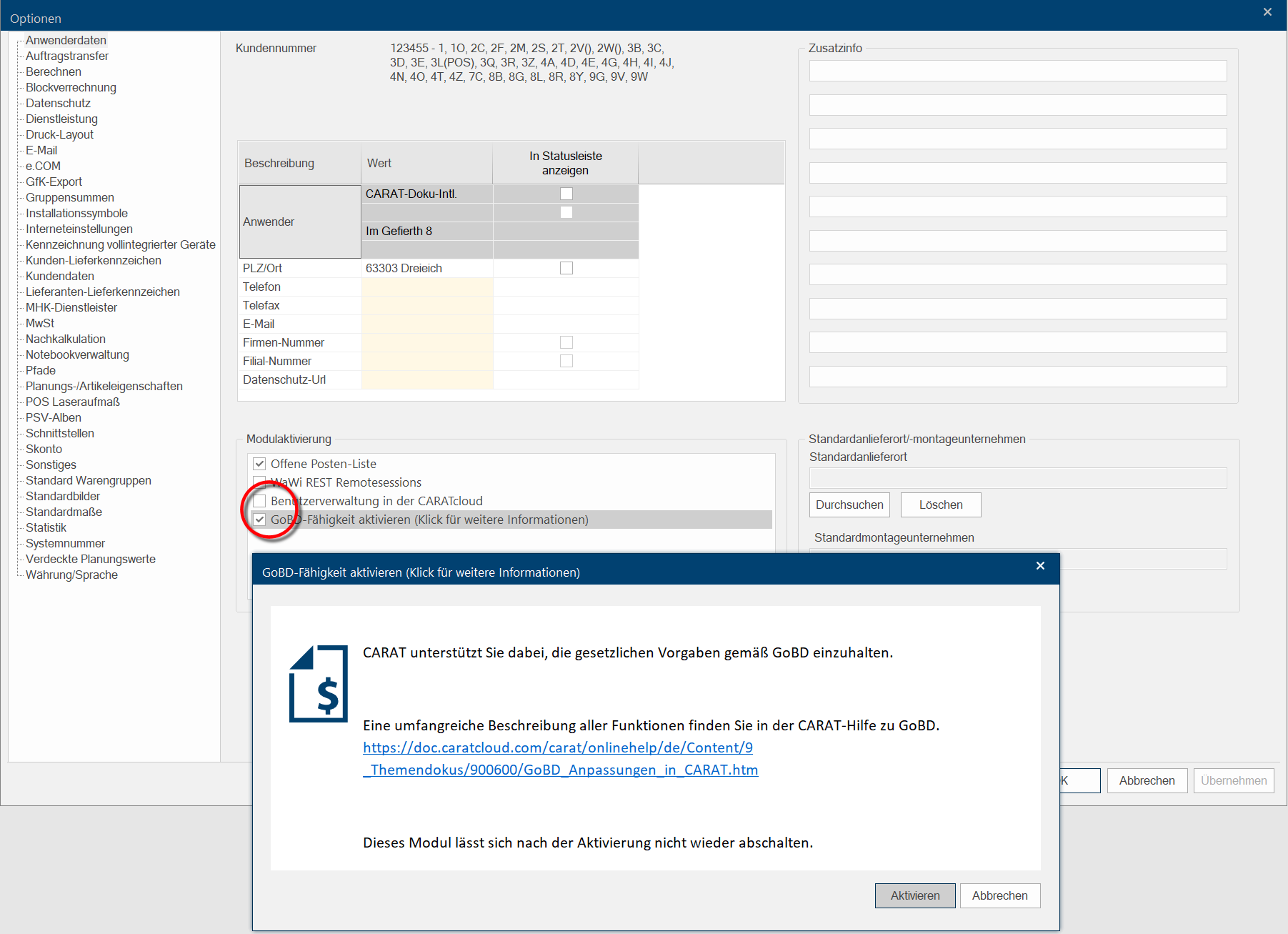The height and width of the screenshot is (934, 1288).
Task: Toggle Offene Posten-Liste checkbox
Action: point(259,464)
